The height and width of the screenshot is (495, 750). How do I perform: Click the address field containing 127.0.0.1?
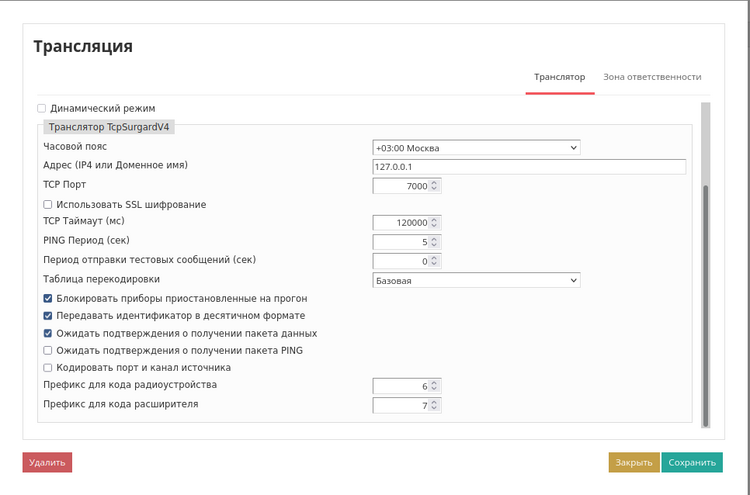coord(528,167)
